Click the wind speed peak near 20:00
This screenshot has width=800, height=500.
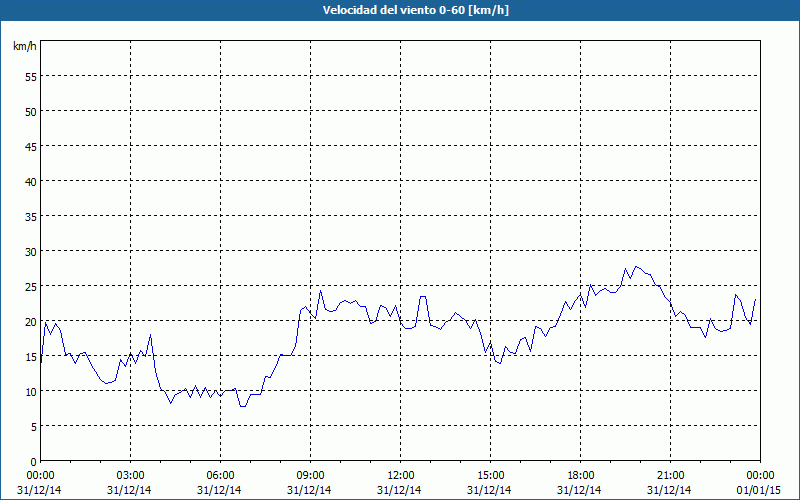point(635,266)
